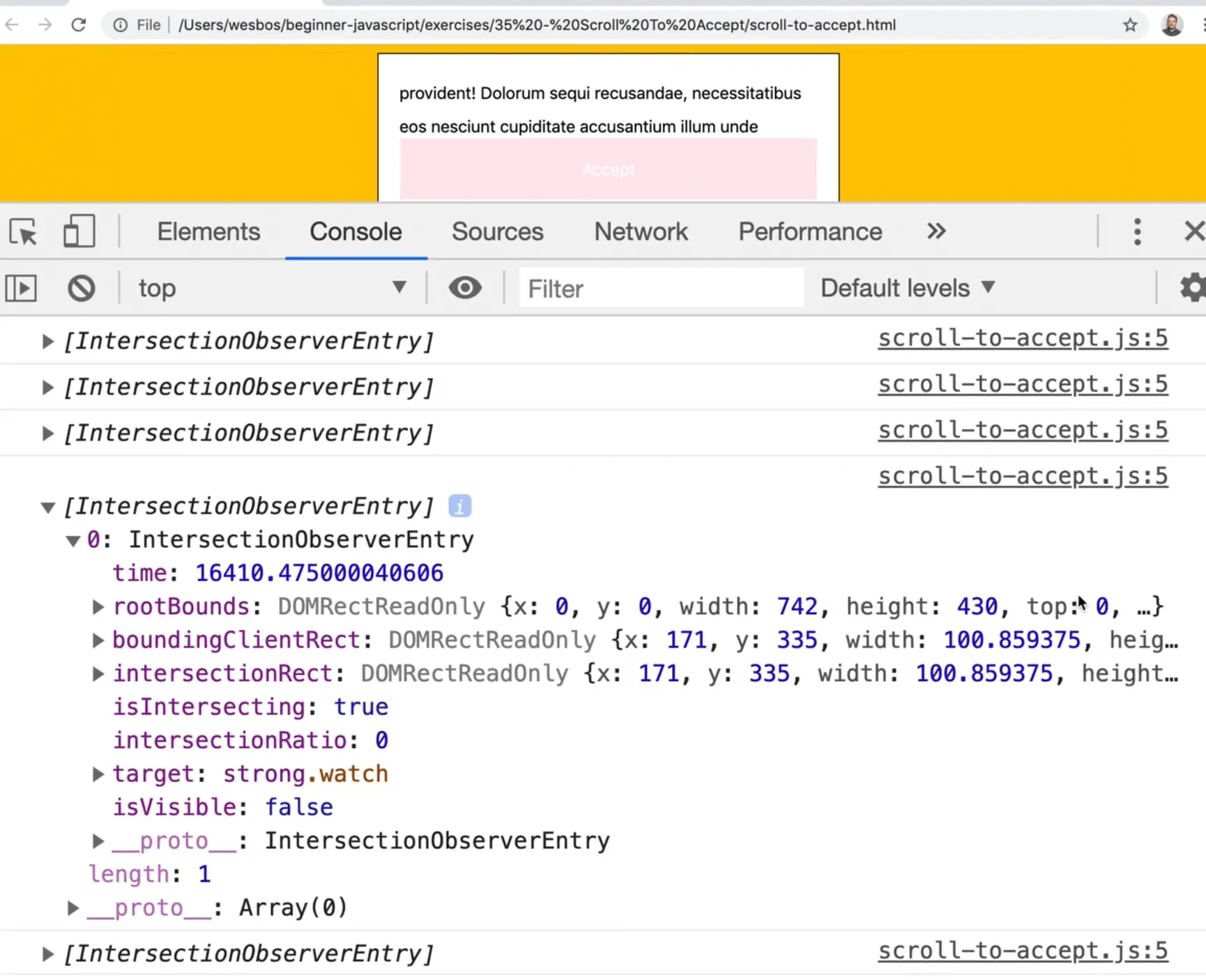This screenshot has height=980, width=1206.
Task: Switch to the Network tab
Action: click(641, 231)
